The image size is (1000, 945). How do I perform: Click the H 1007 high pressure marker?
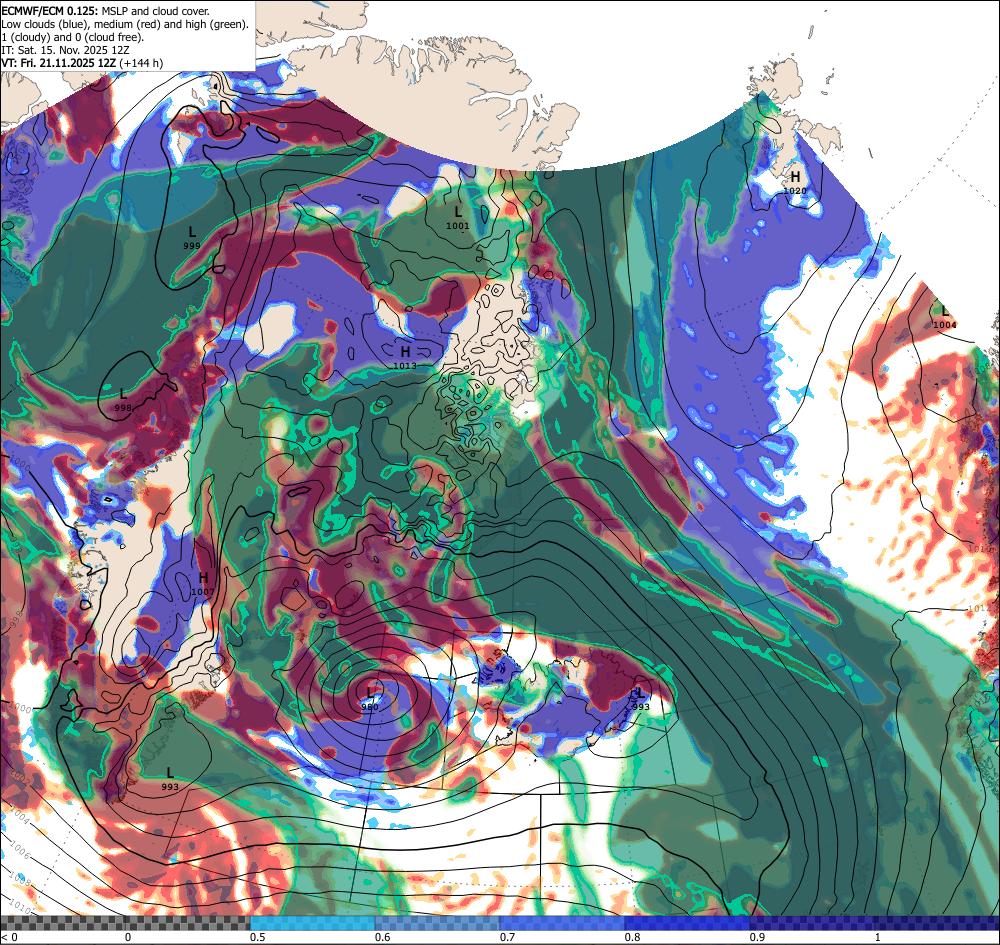coord(203,584)
